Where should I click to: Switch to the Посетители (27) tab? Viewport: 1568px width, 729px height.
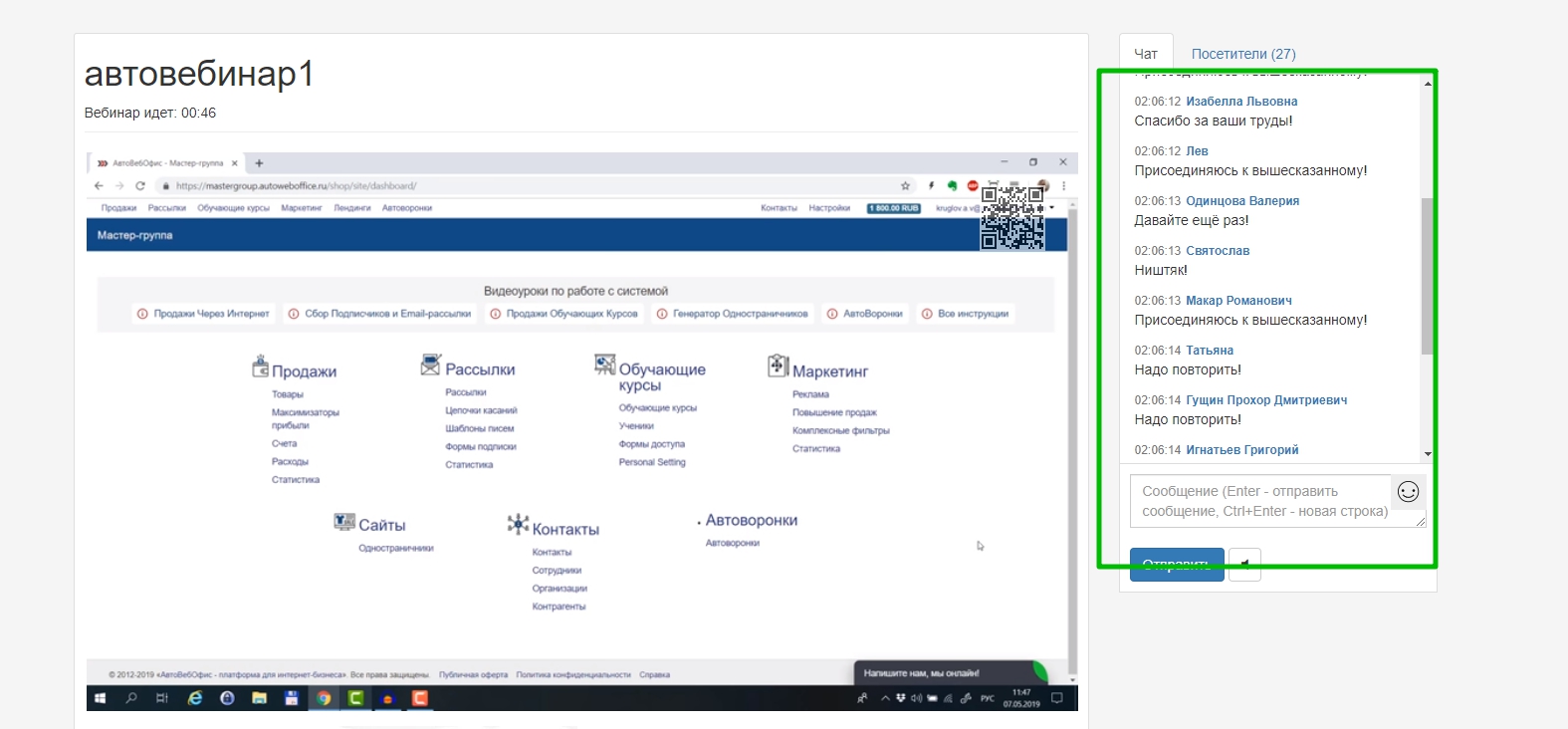[1243, 54]
